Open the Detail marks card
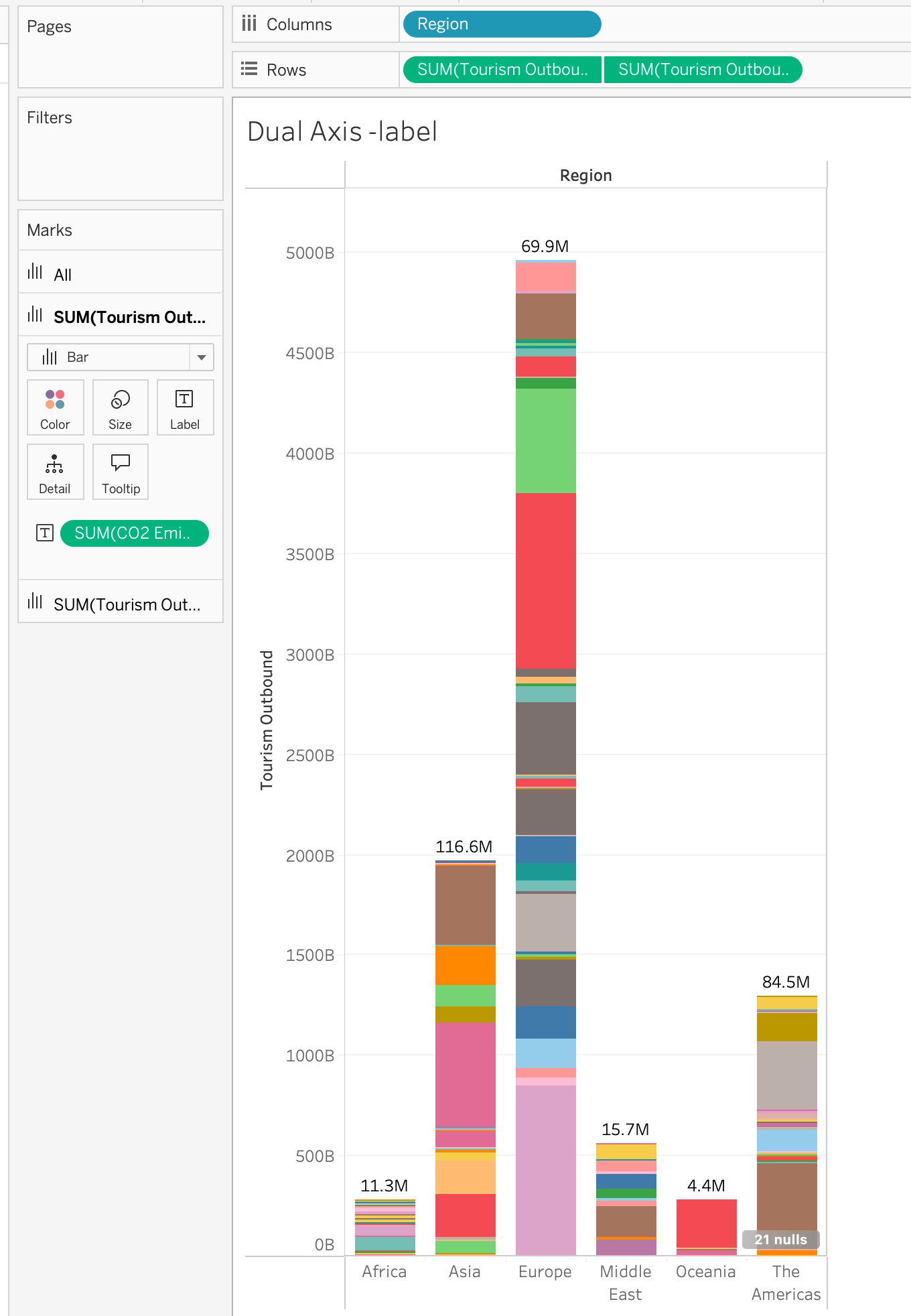This screenshot has height=1316, width=911. (x=55, y=472)
